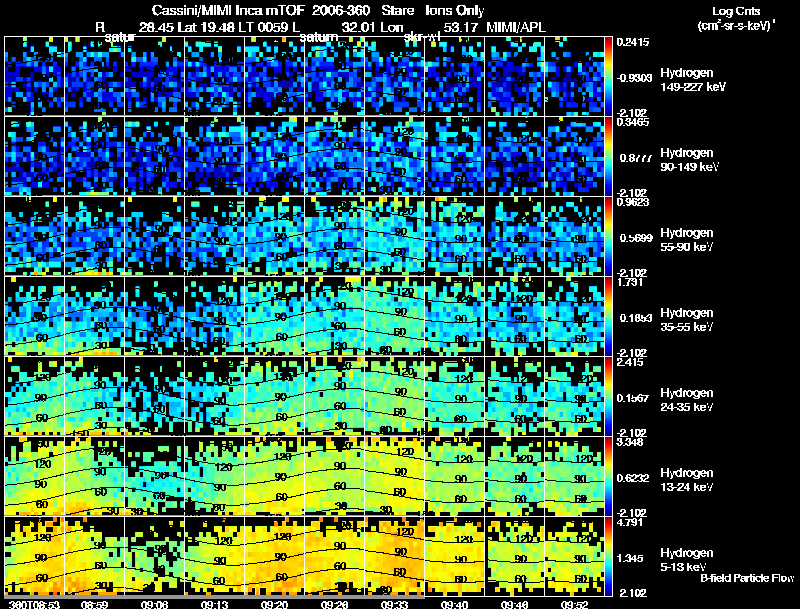Click the '08:59' time axis label

[x=95, y=604]
